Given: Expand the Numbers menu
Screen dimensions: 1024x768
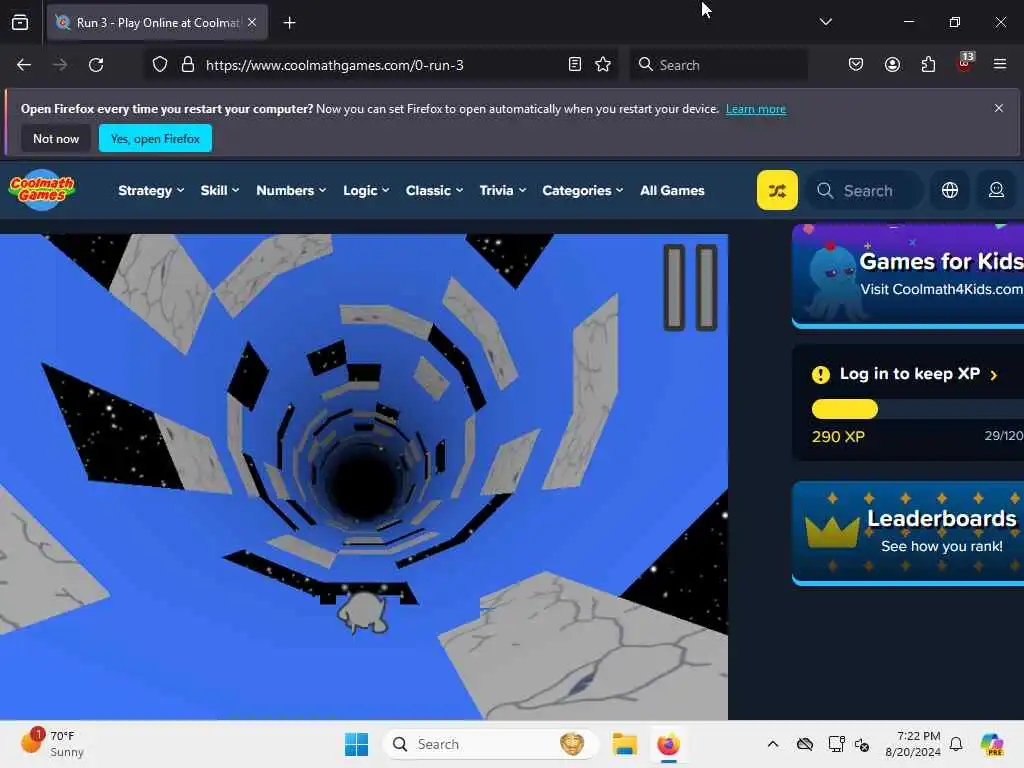Looking at the screenshot, I should tap(291, 190).
